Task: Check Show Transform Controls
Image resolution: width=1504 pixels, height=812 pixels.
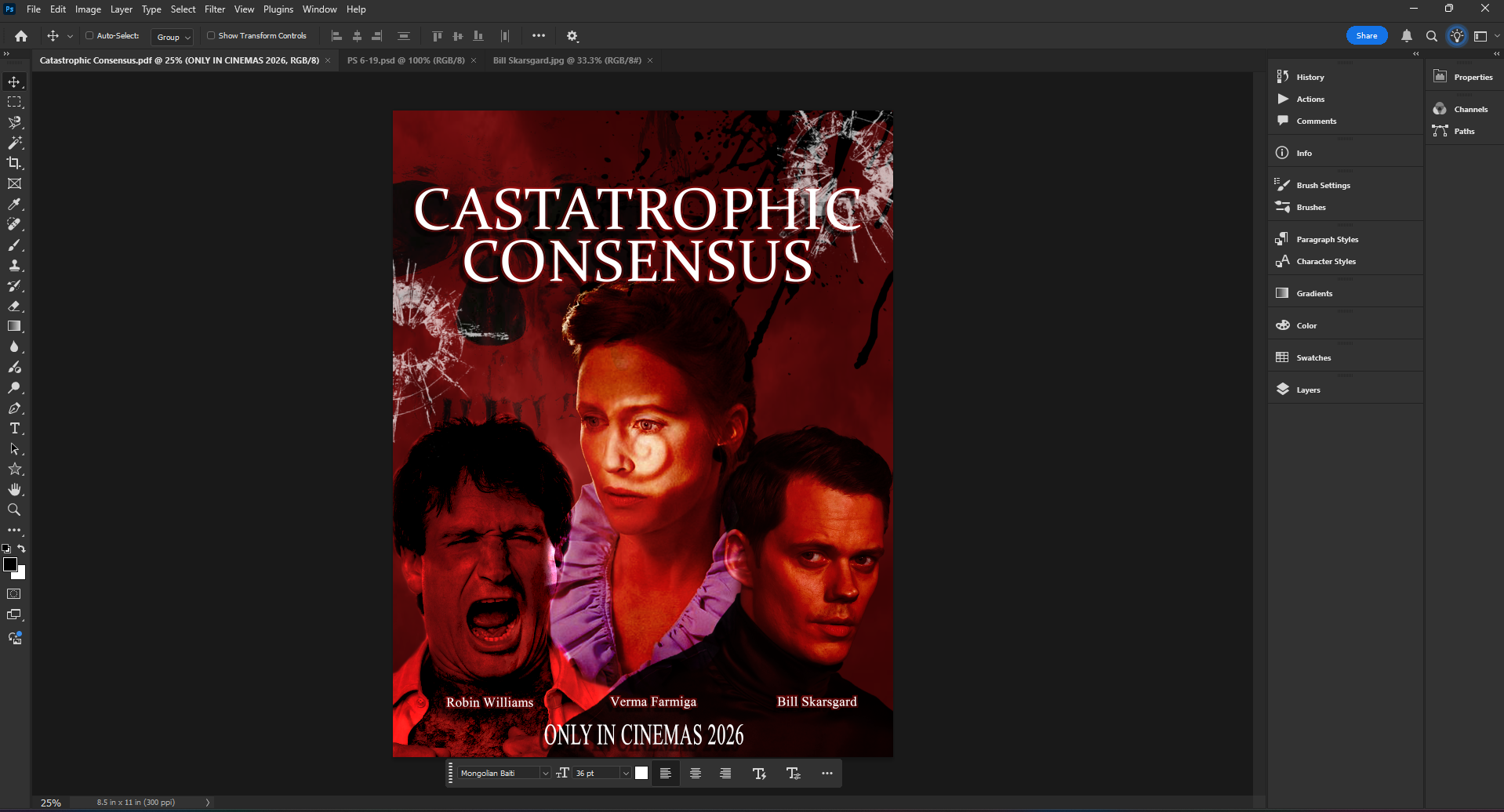Action: pyautogui.click(x=211, y=36)
